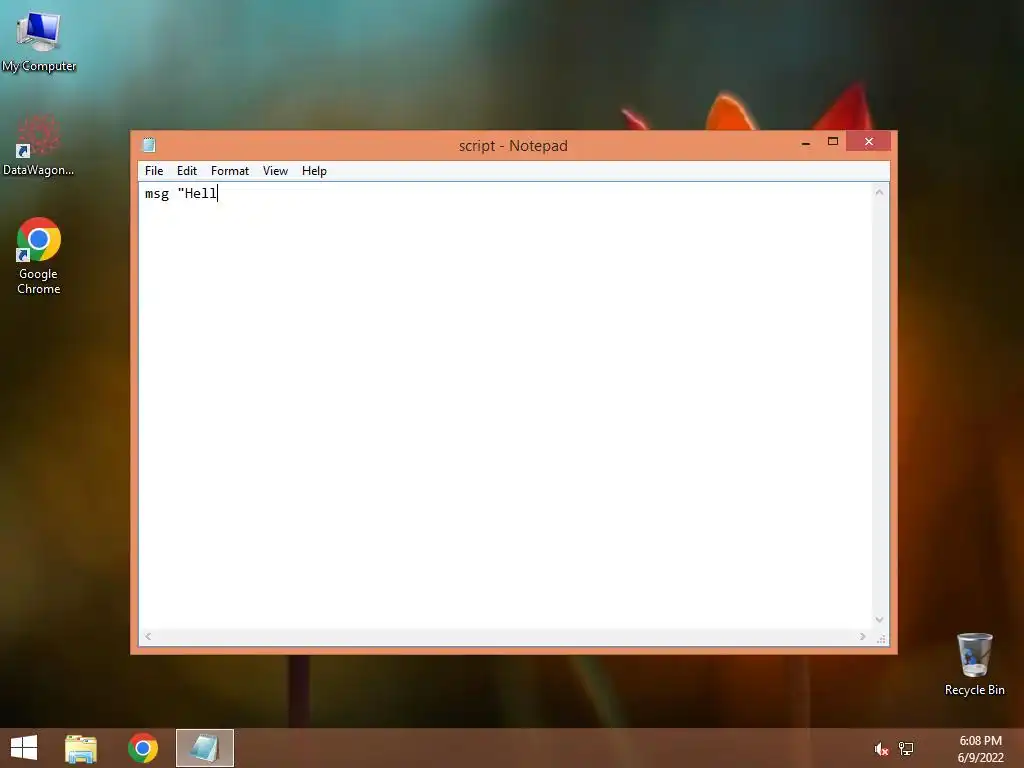
Task: Click the window resize grip corner
Action: pos(881,638)
